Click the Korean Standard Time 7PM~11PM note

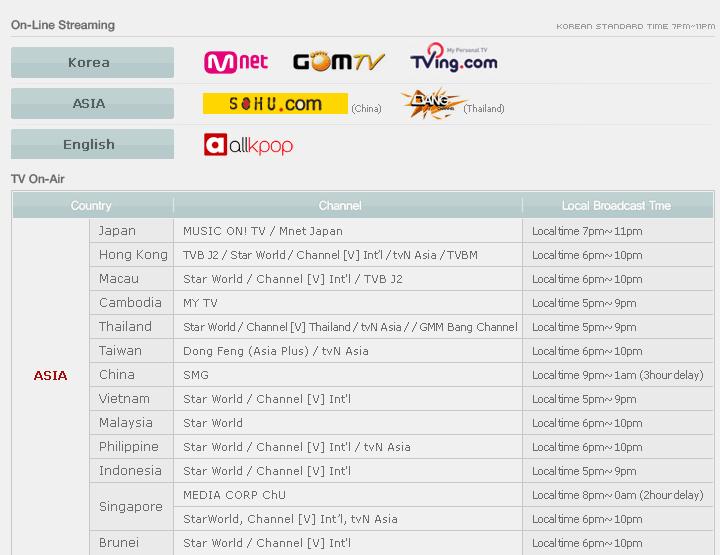[636, 27]
